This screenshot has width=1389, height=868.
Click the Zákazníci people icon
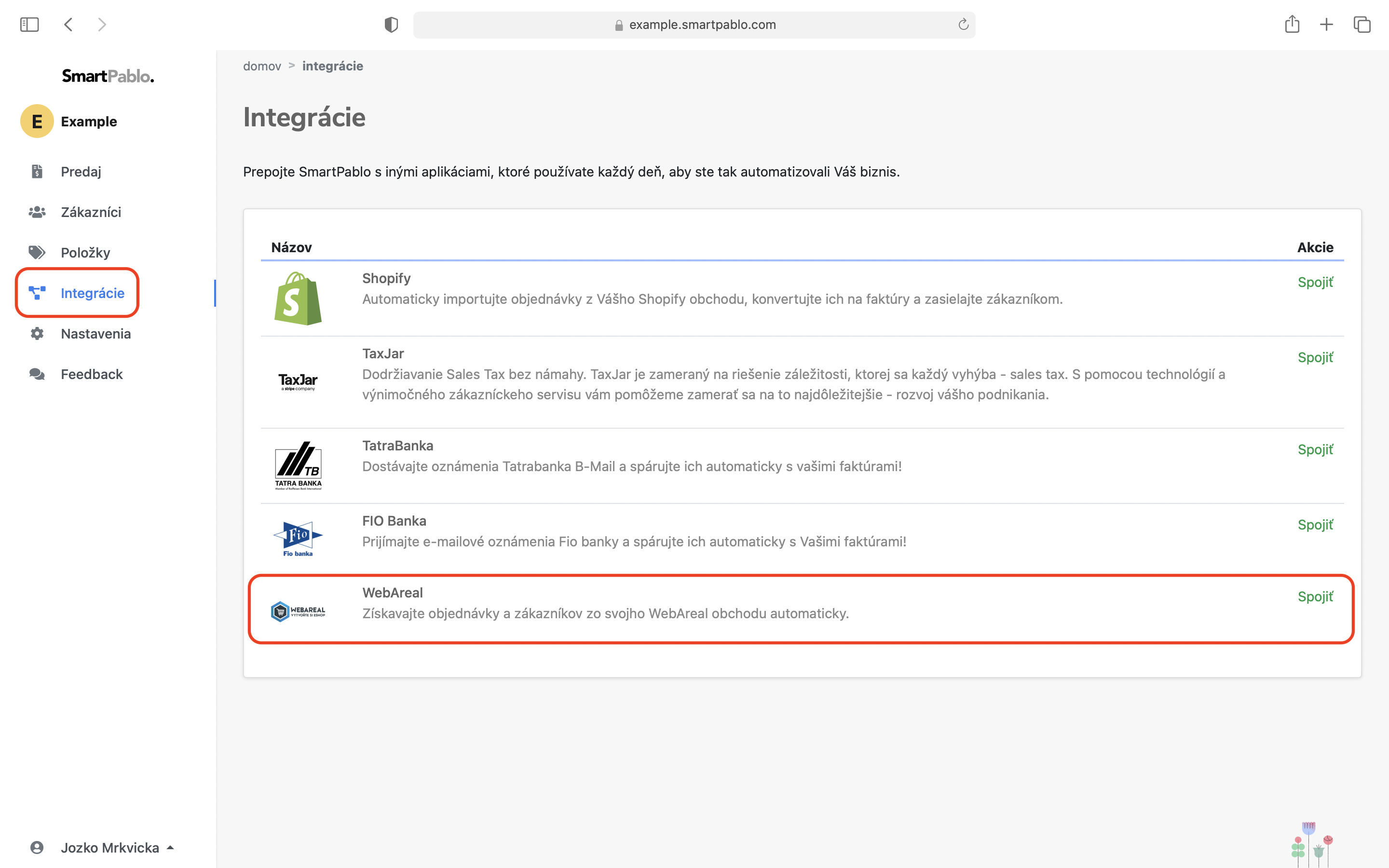click(x=37, y=212)
